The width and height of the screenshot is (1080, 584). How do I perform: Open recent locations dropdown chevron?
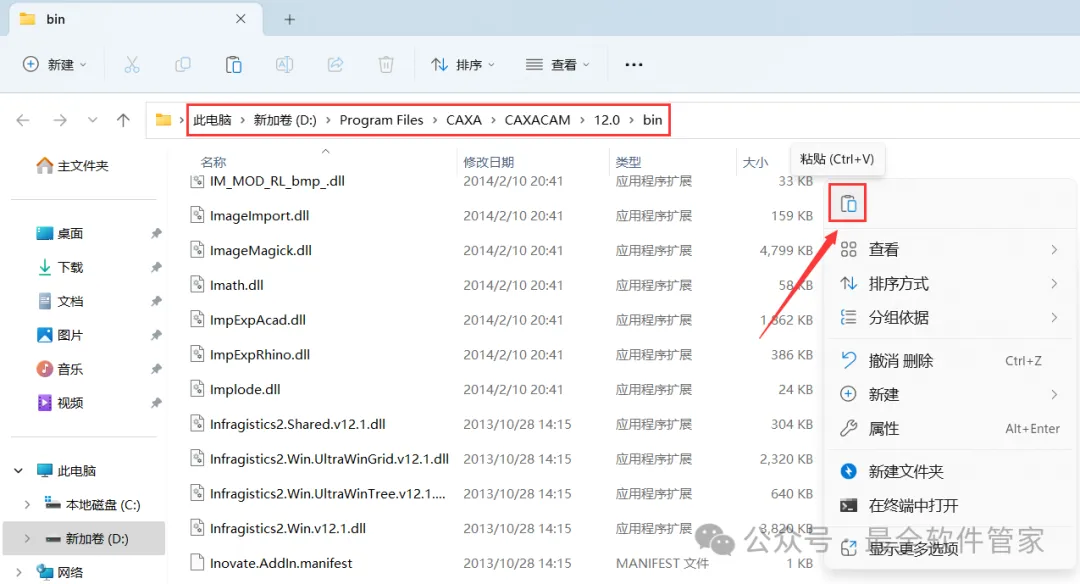tap(92, 120)
